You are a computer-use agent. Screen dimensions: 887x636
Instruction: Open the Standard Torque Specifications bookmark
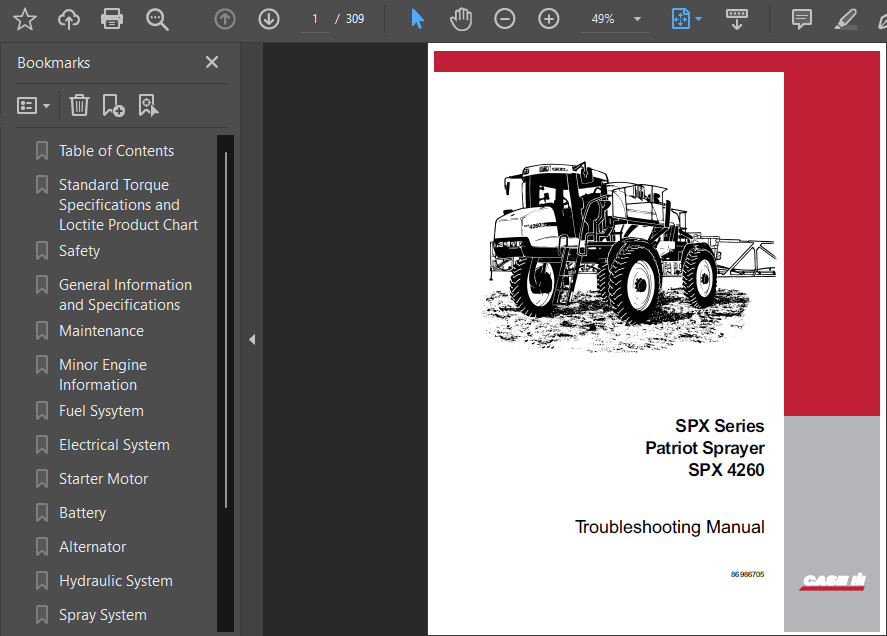coord(128,205)
